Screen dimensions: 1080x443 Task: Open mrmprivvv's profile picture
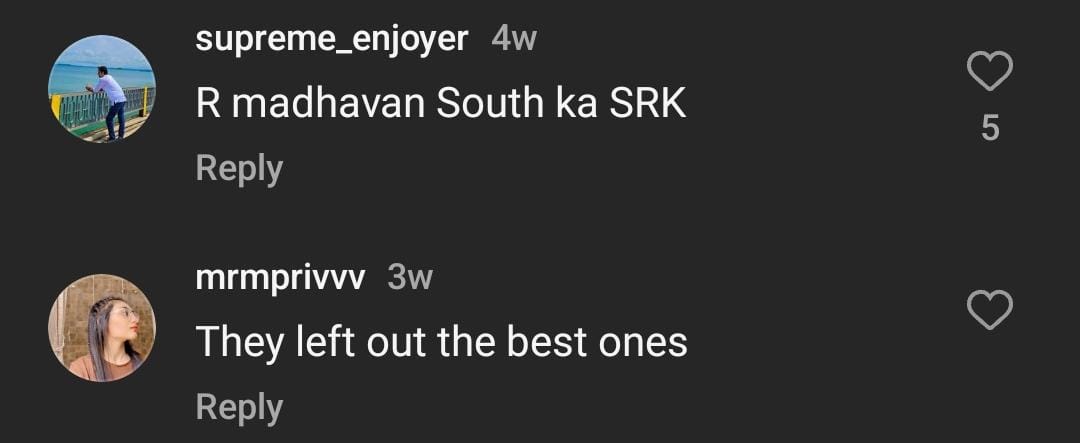(x=102, y=327)
